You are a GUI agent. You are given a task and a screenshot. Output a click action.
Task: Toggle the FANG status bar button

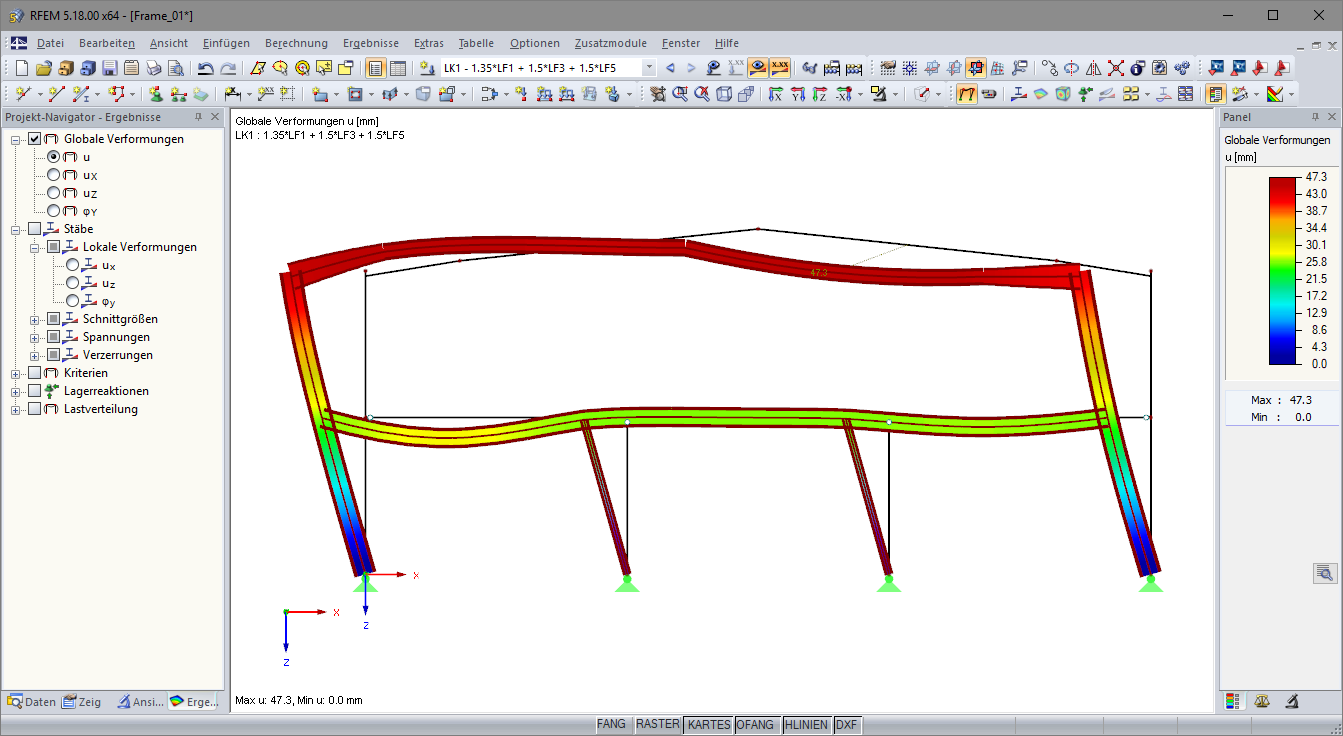point(612,724)
